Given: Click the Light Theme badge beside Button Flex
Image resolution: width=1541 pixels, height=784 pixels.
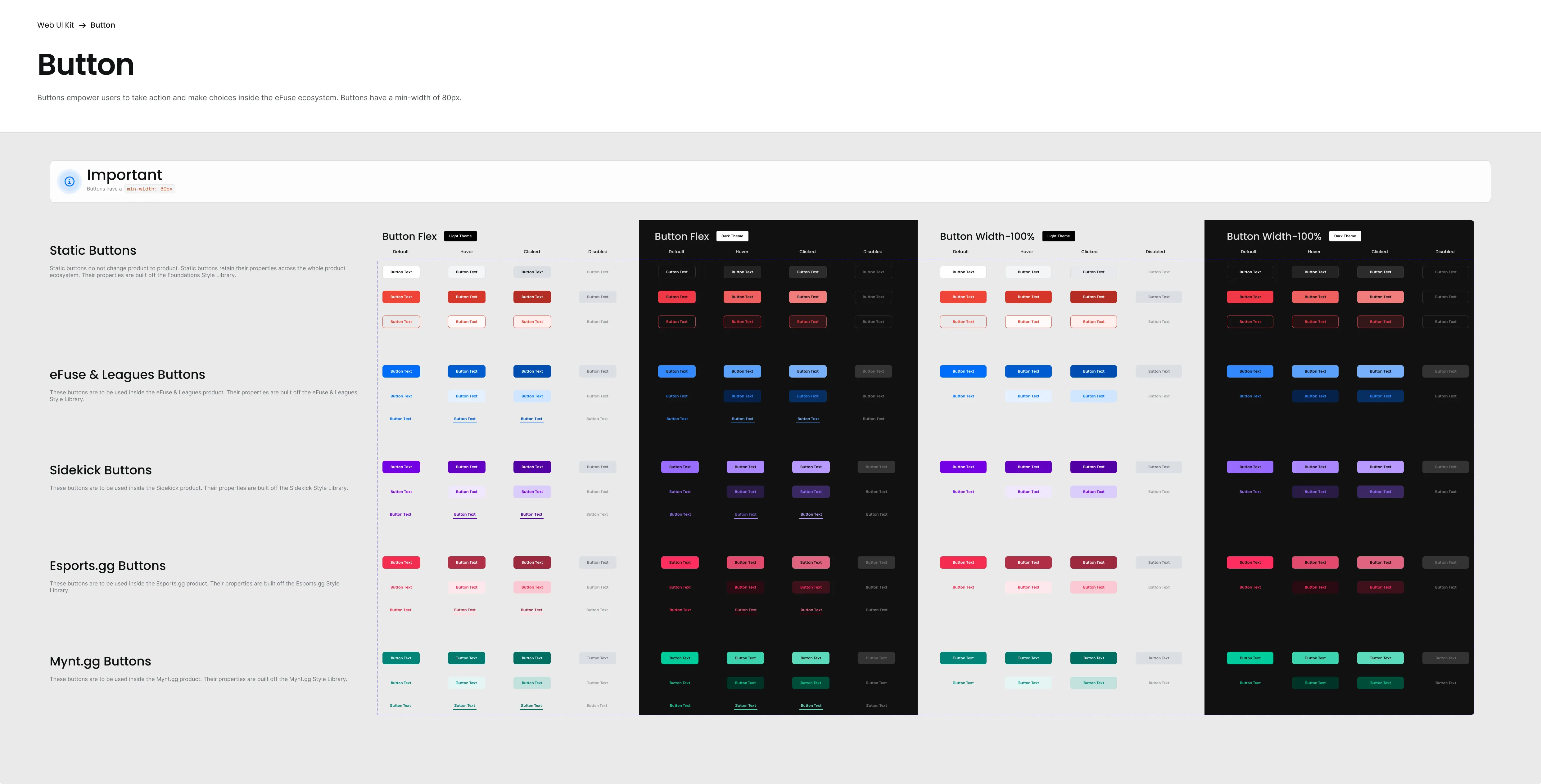Looking at the screenshot, I should click(x=461, y=235).
